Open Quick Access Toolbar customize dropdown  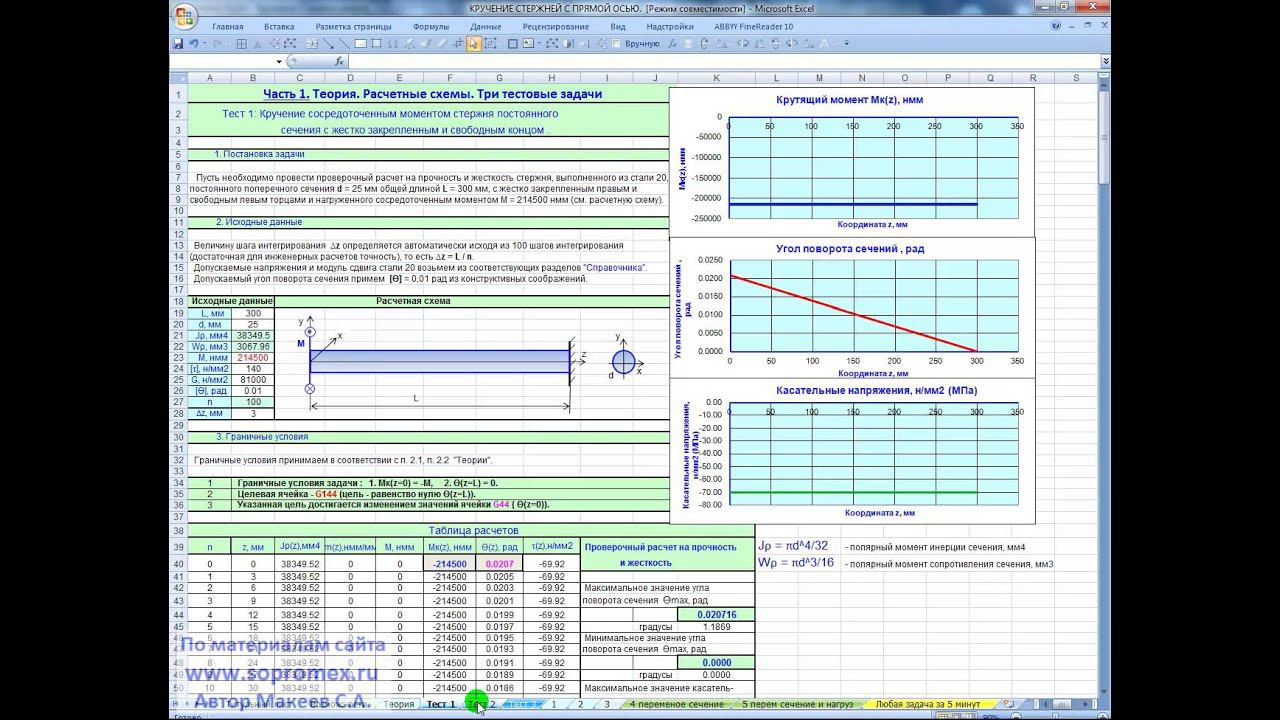pos(847,44)
